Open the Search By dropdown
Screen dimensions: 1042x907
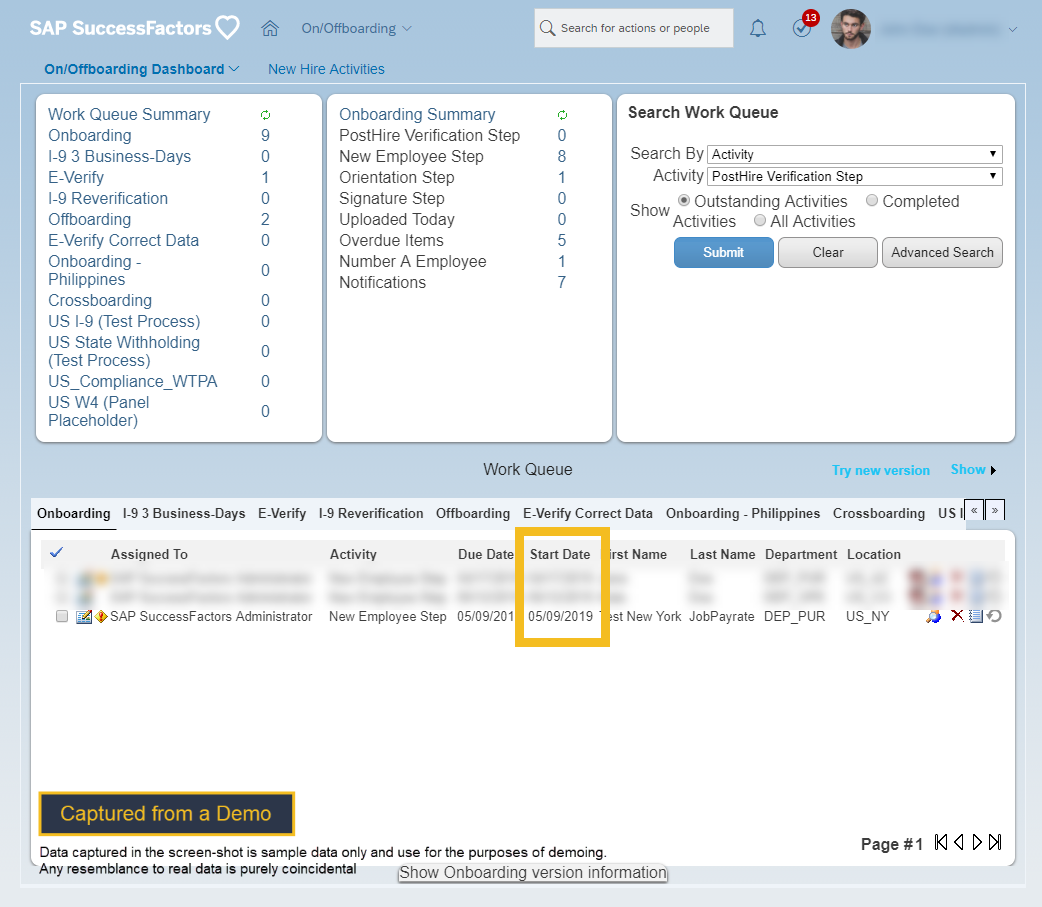pyautogui.click(x=855, y=154)
